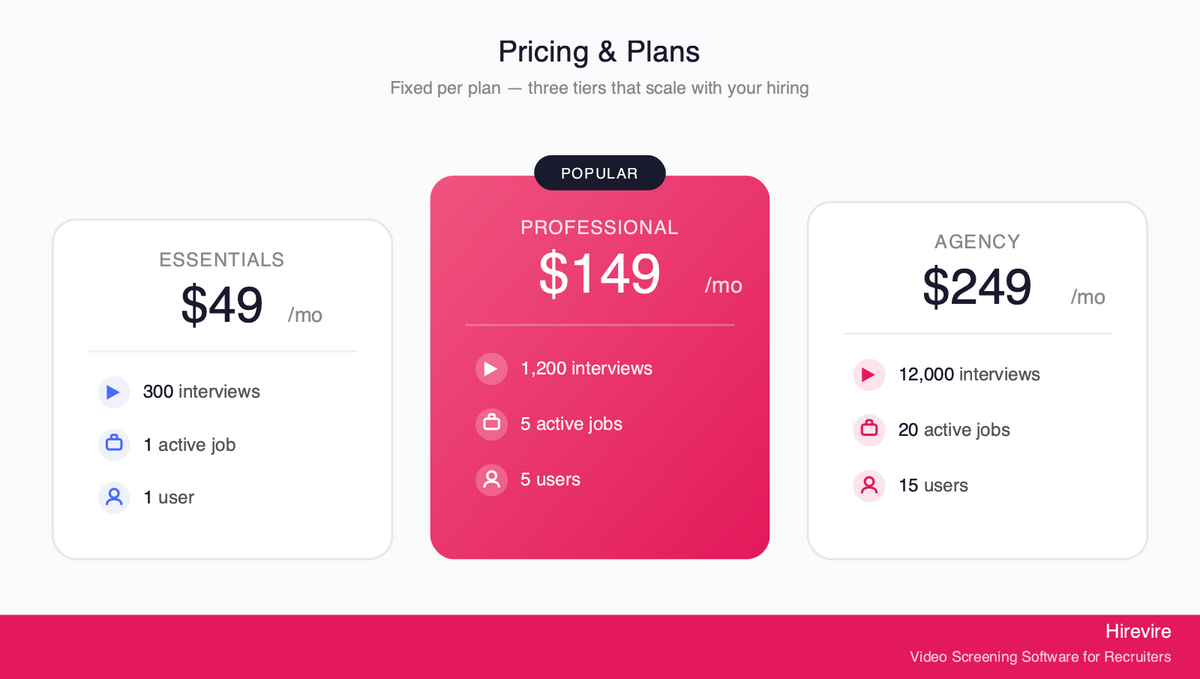Click the briefcase icon next to 20 active jobs
The image size is (1200, 679).
869,430
